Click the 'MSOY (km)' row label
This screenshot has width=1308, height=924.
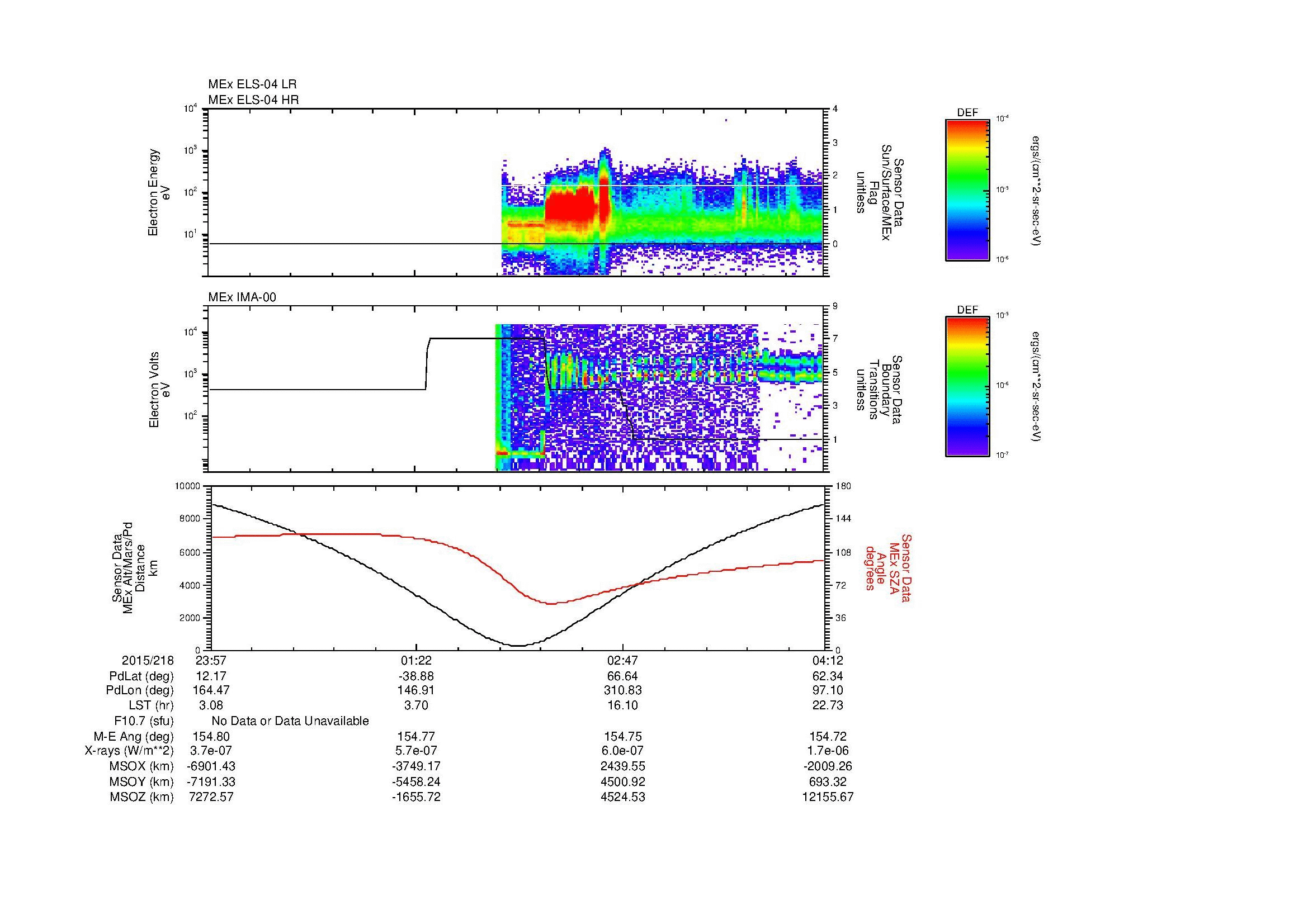point(142,781)
